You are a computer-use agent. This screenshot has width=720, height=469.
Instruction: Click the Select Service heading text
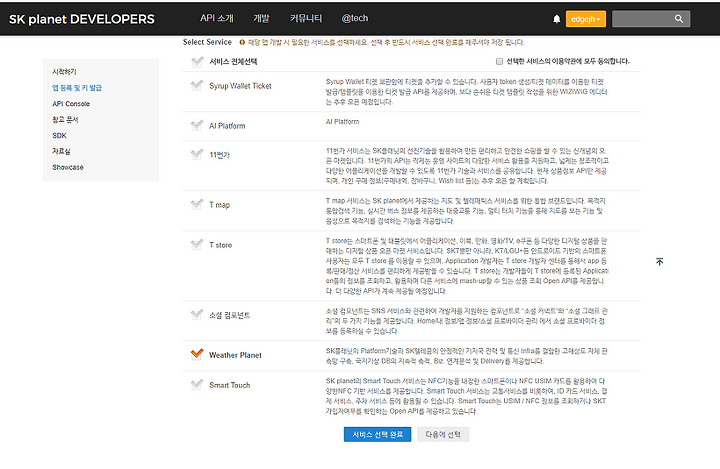[x=207, y=42]
